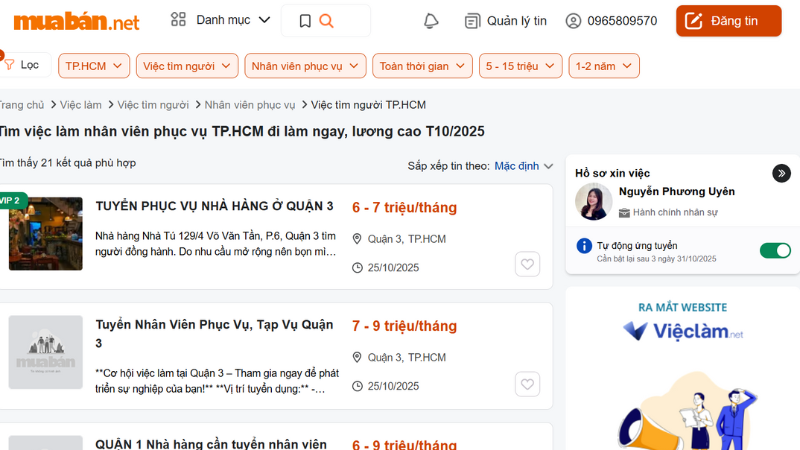
Task: Click 6 - 7 triệu/tháng salary text
Action: click(404, 208)
